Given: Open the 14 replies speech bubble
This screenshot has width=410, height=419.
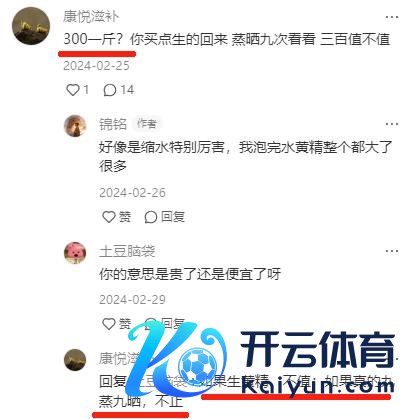Looking at the screenshot, I should click(x=110, y=90).
